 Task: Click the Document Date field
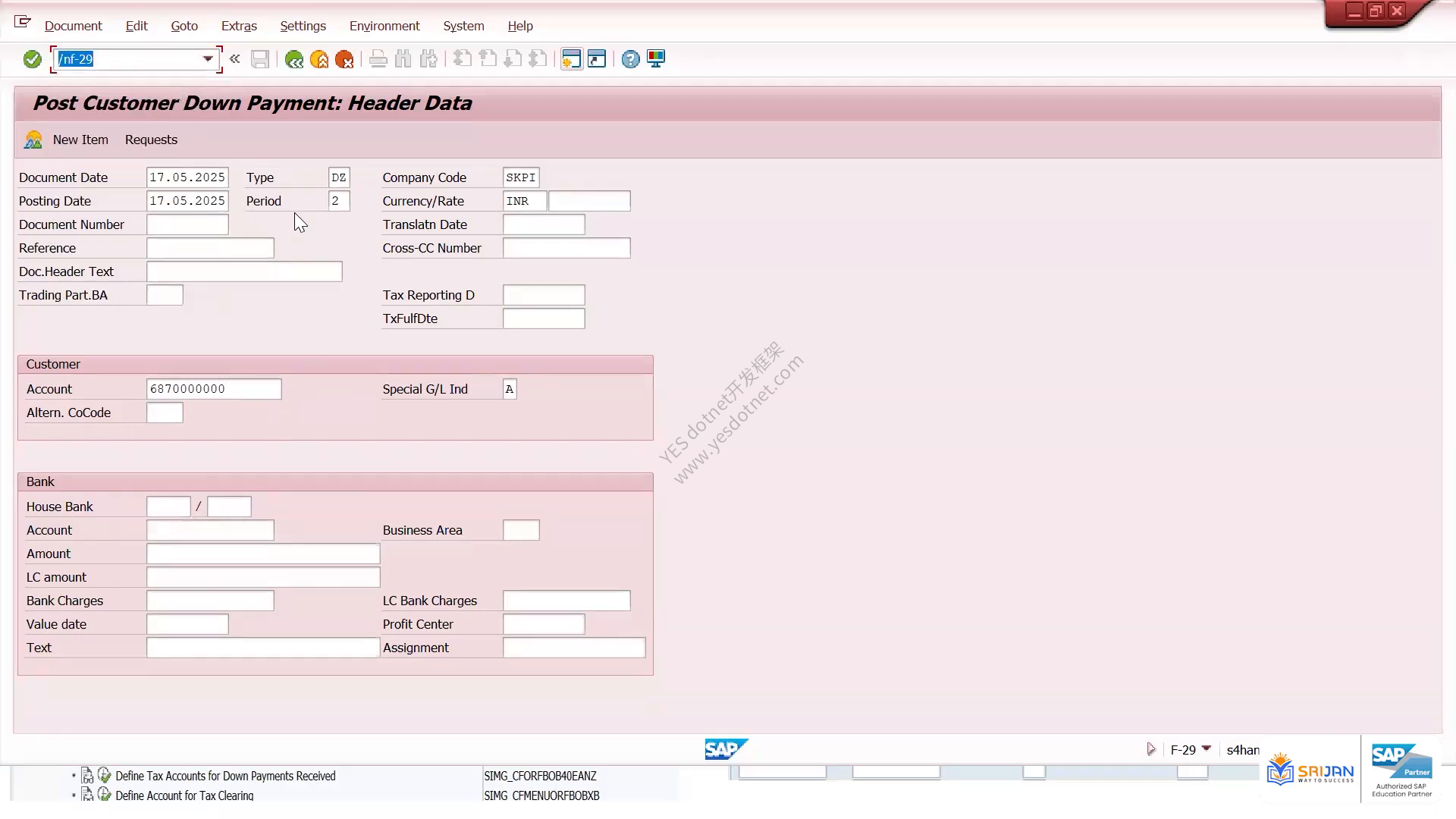(x=187, y=177)
